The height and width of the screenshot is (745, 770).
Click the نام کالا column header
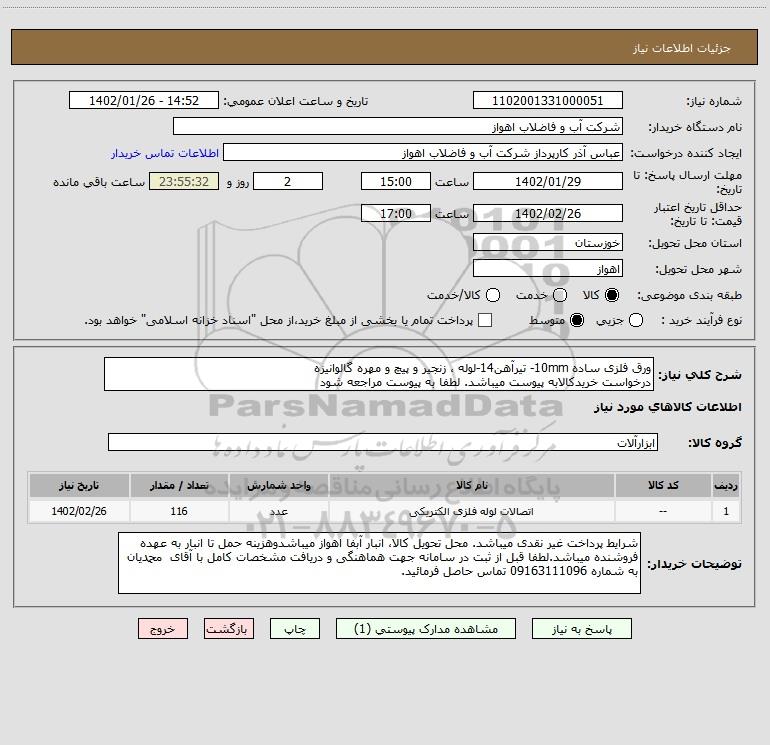coord(471,485)
